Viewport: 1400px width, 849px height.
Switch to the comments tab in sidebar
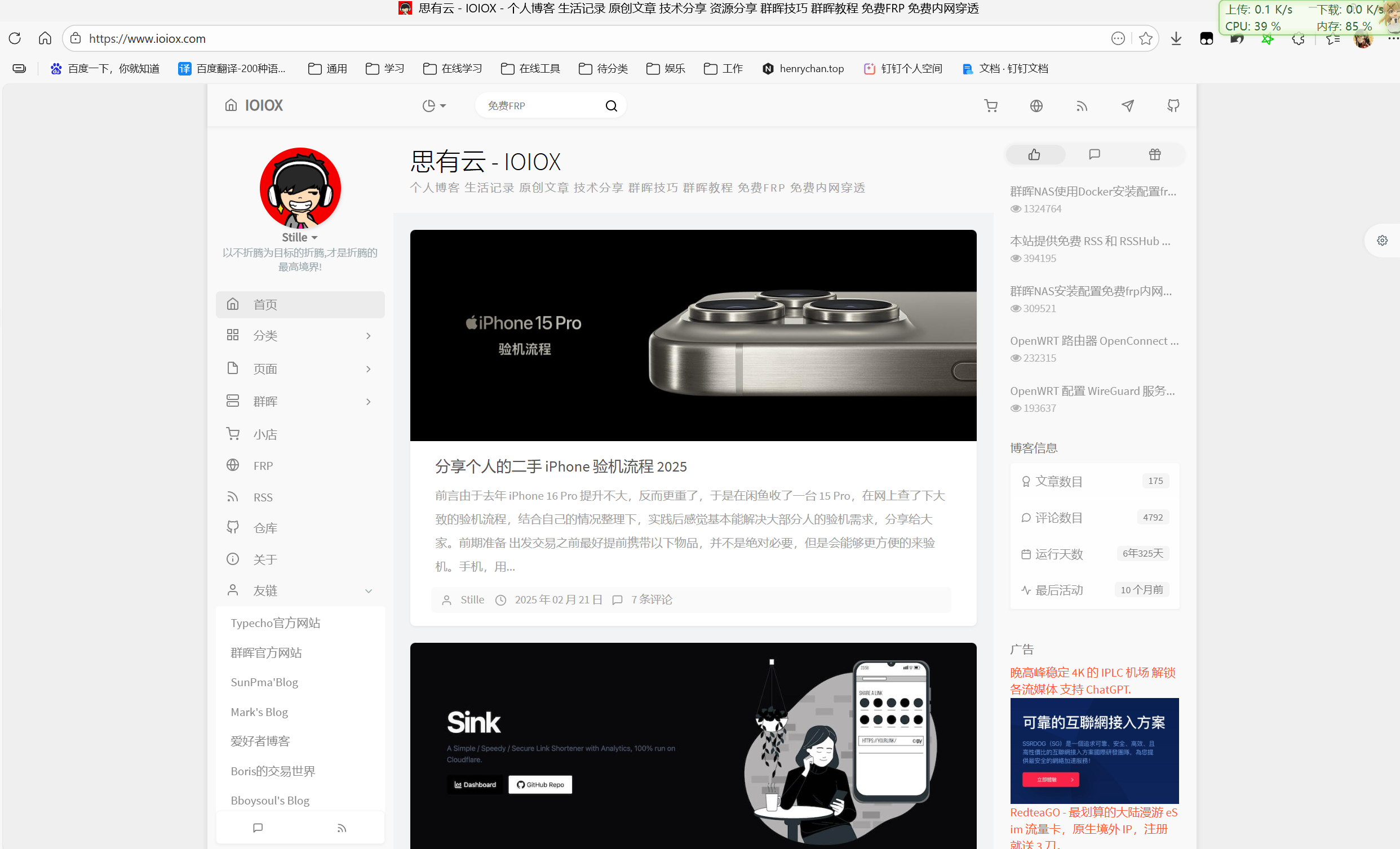(x=1095, y=154)
